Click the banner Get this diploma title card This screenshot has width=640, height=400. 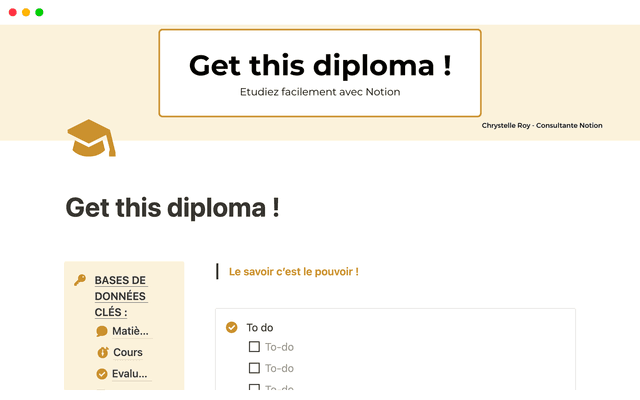[320, 73]
